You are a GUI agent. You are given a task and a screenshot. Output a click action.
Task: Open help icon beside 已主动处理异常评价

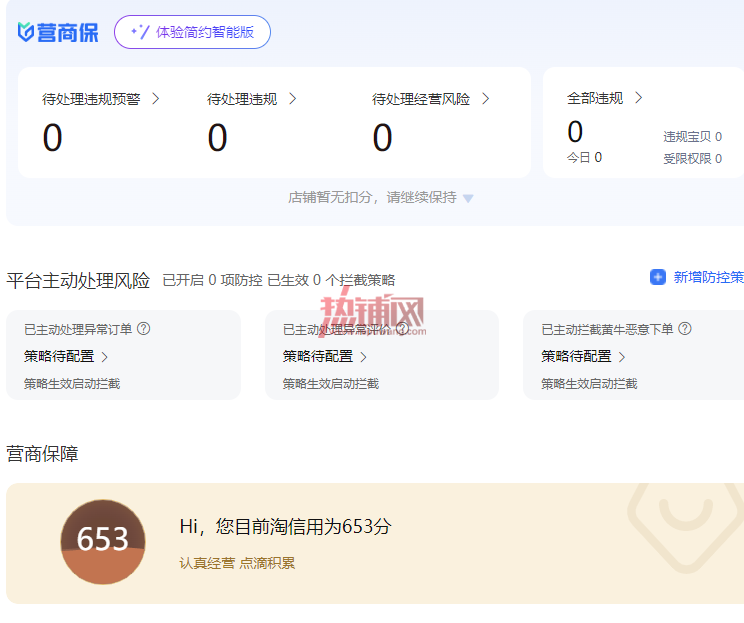[402, 328]
